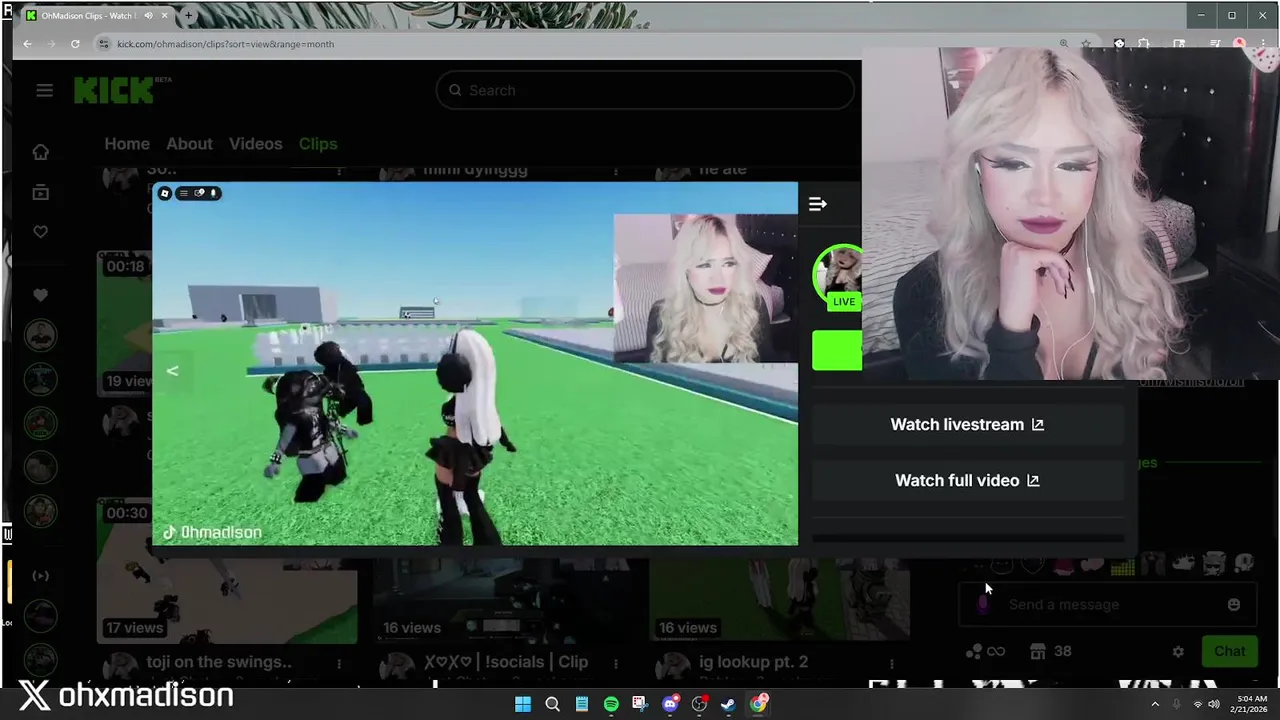Open Discord from the taskbar
This screenshot has height=720, width=1280.
click(x=670, y=704)
